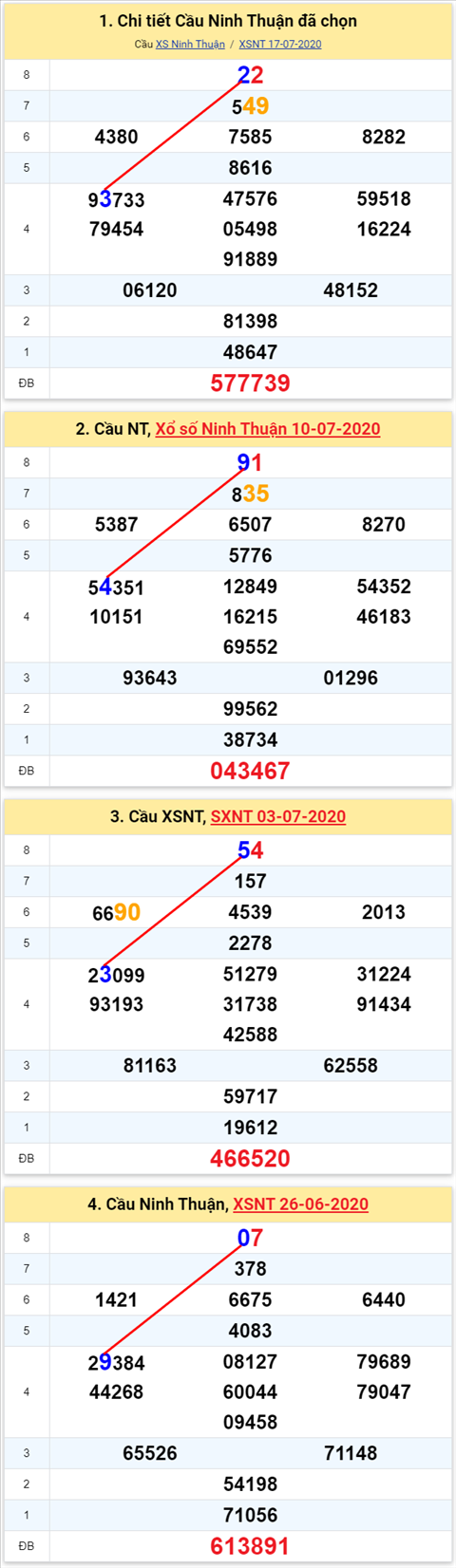456x1568 pixels.
Task: Select number 6690 in third table
Action: point(116,912)
